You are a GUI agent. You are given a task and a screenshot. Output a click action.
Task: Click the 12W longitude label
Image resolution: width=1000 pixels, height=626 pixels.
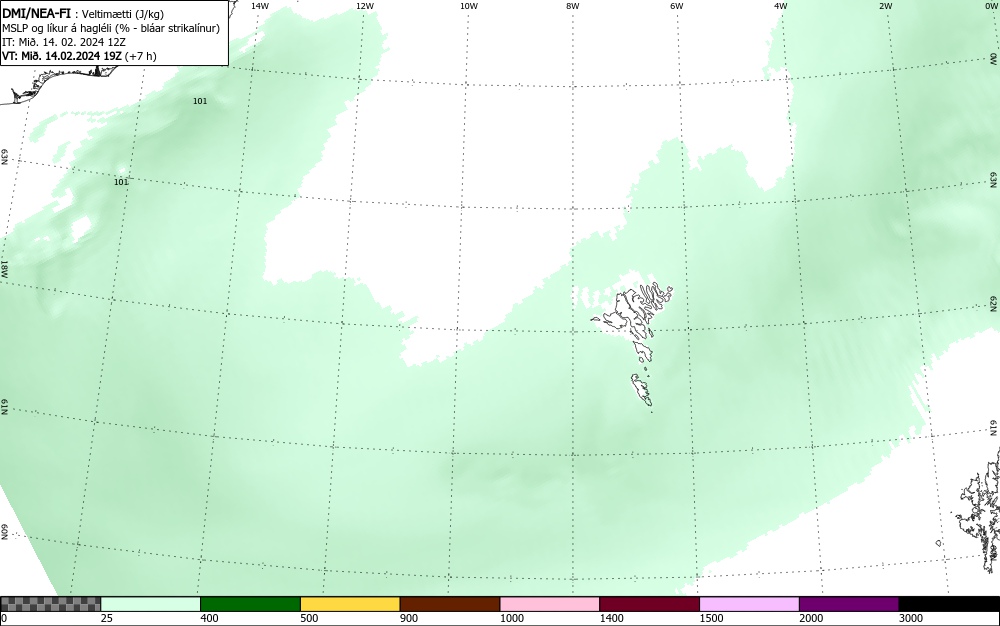pos(364,6)
